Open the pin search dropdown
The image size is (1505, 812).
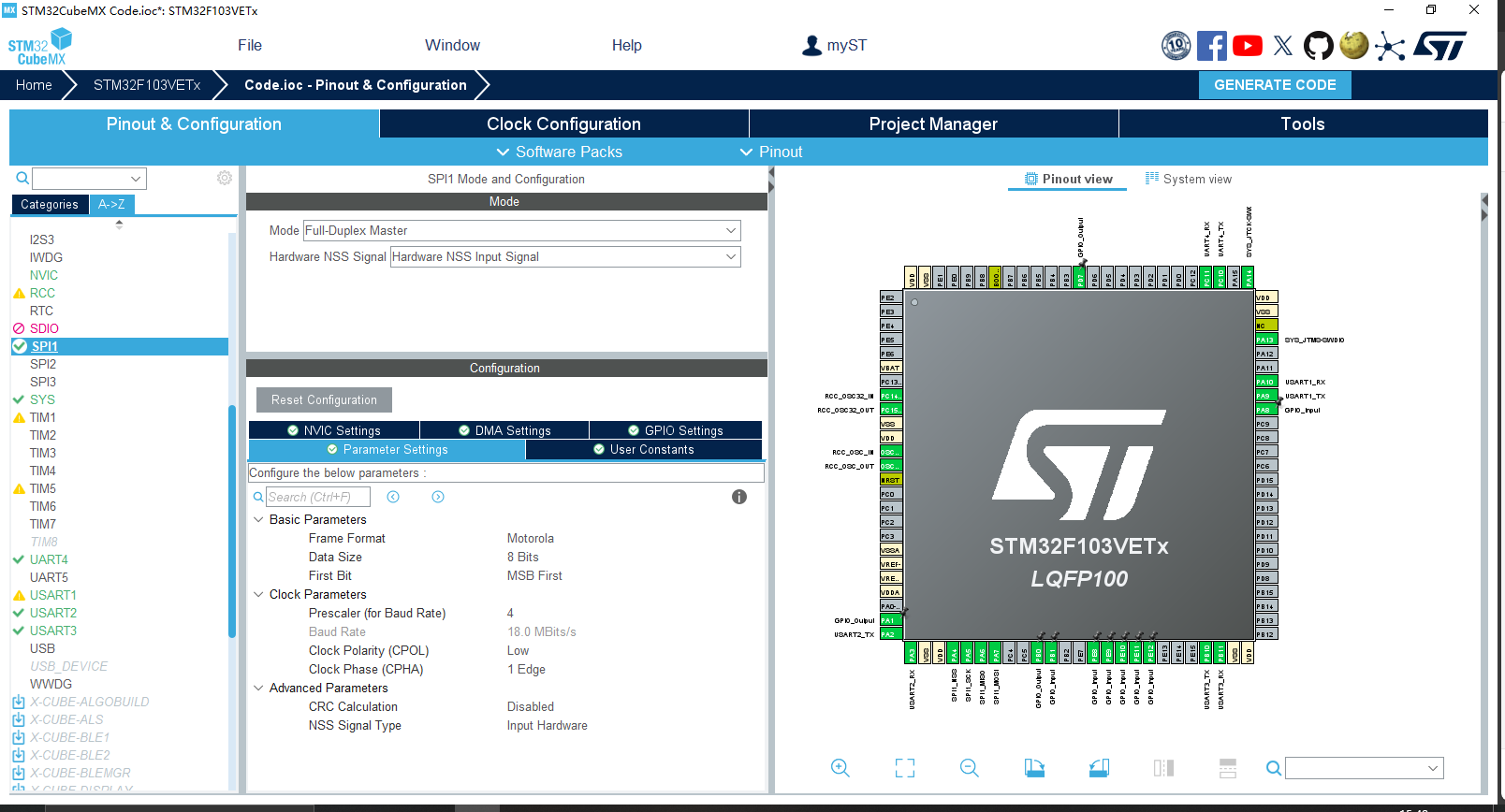pyautogui.click(x=1364, y=768)
